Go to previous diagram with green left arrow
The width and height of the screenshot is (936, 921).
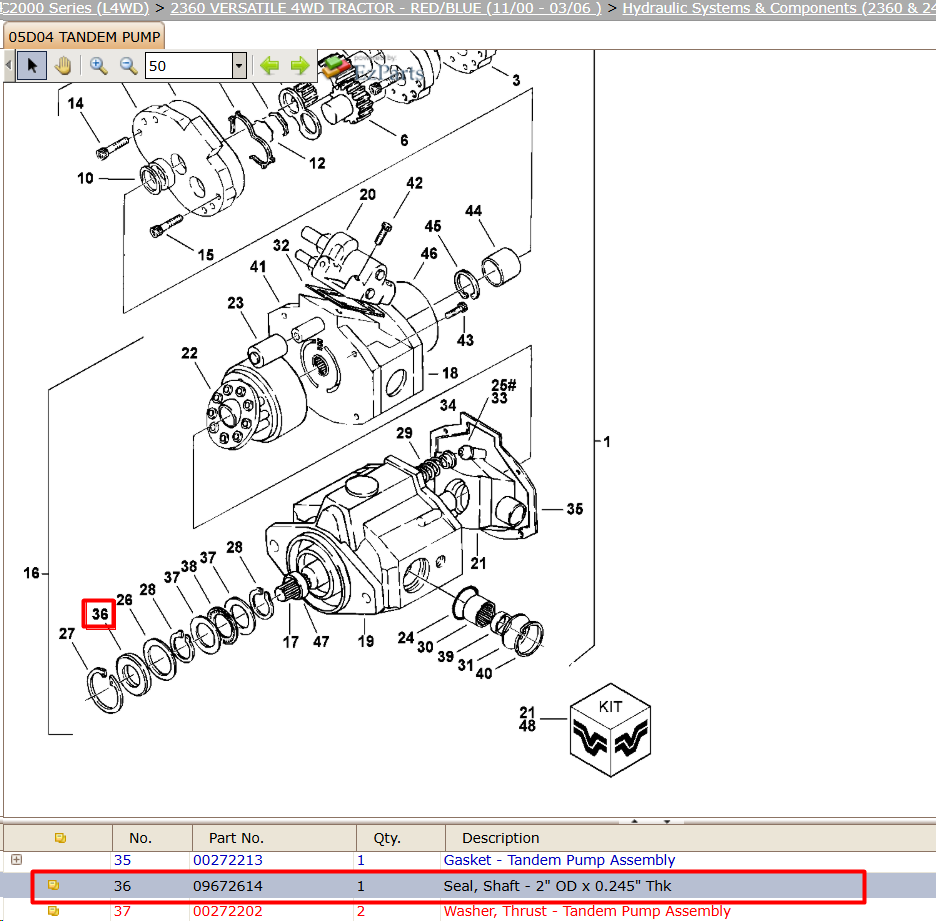tap(270, 65)
